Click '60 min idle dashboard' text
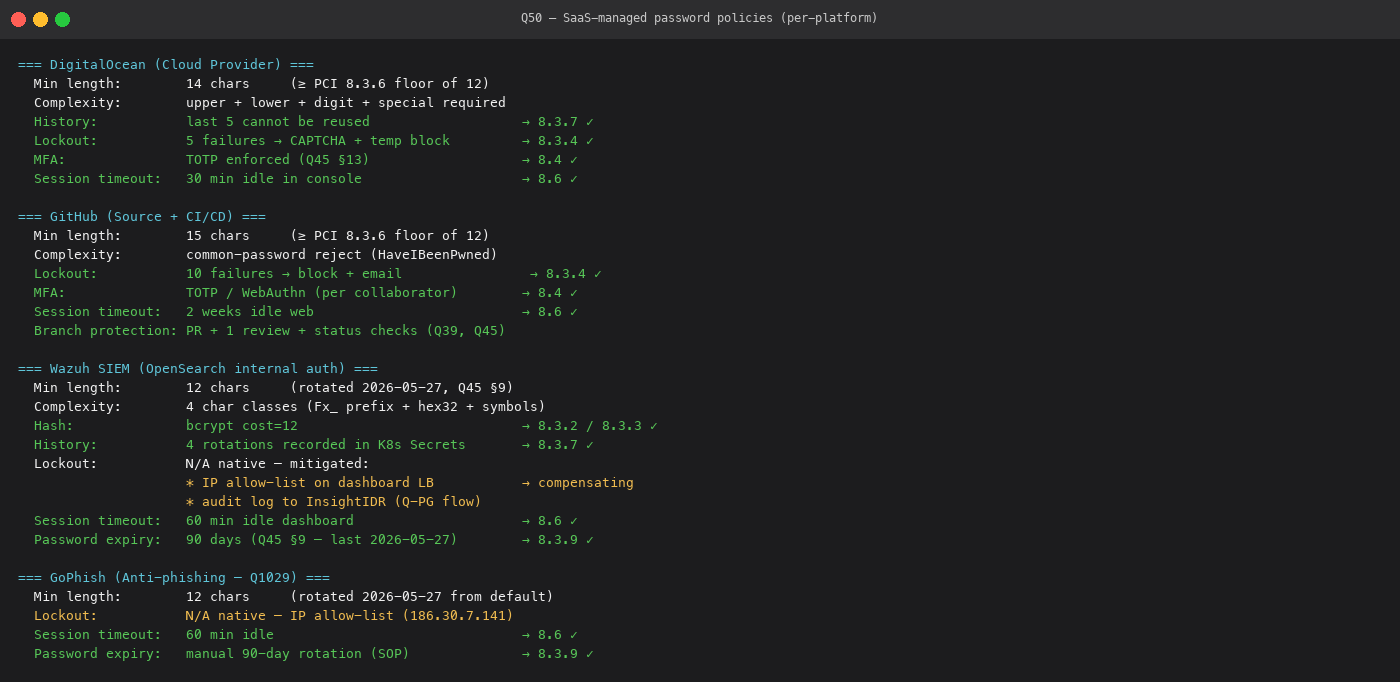Viewport: 1400px width, 682px height. click(270, 520)
